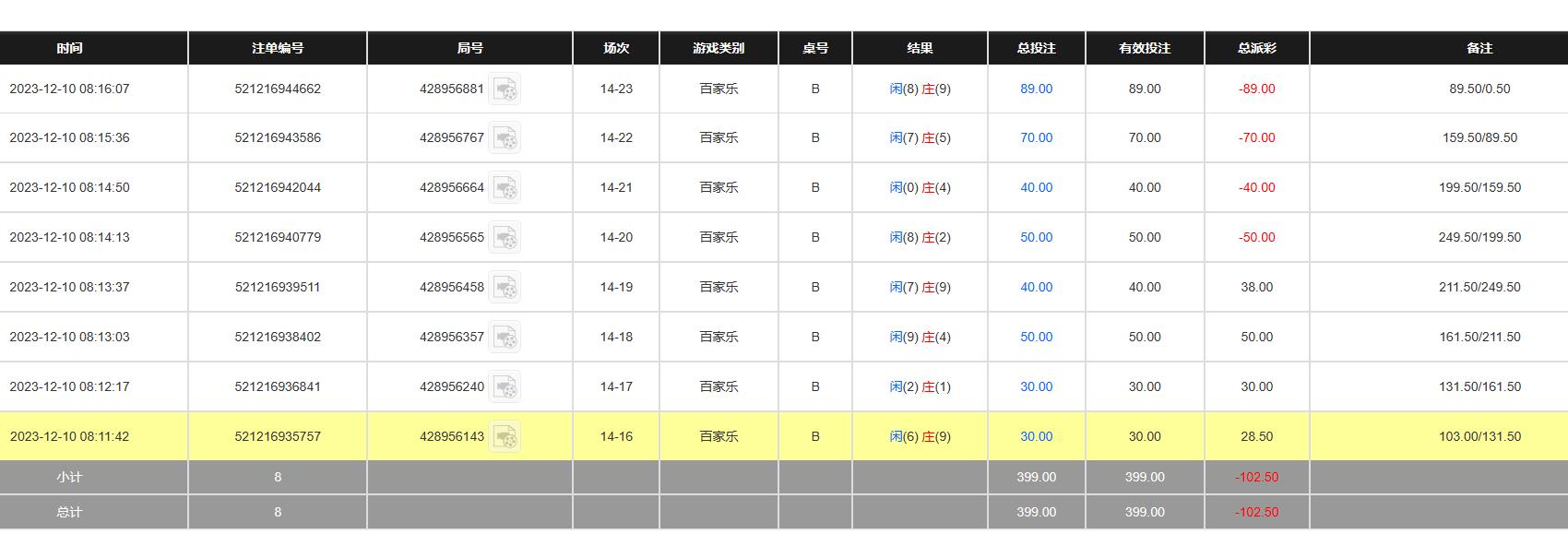This screenshot has height=546, width=1568.
Task: Click replay icon beside round 428956664
Action: (505, 188)
